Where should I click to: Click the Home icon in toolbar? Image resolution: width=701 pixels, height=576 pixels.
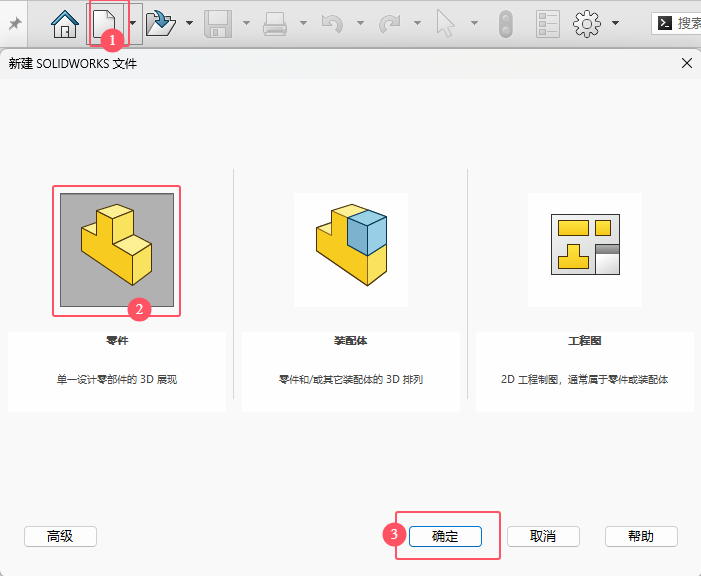pos(65,24)
